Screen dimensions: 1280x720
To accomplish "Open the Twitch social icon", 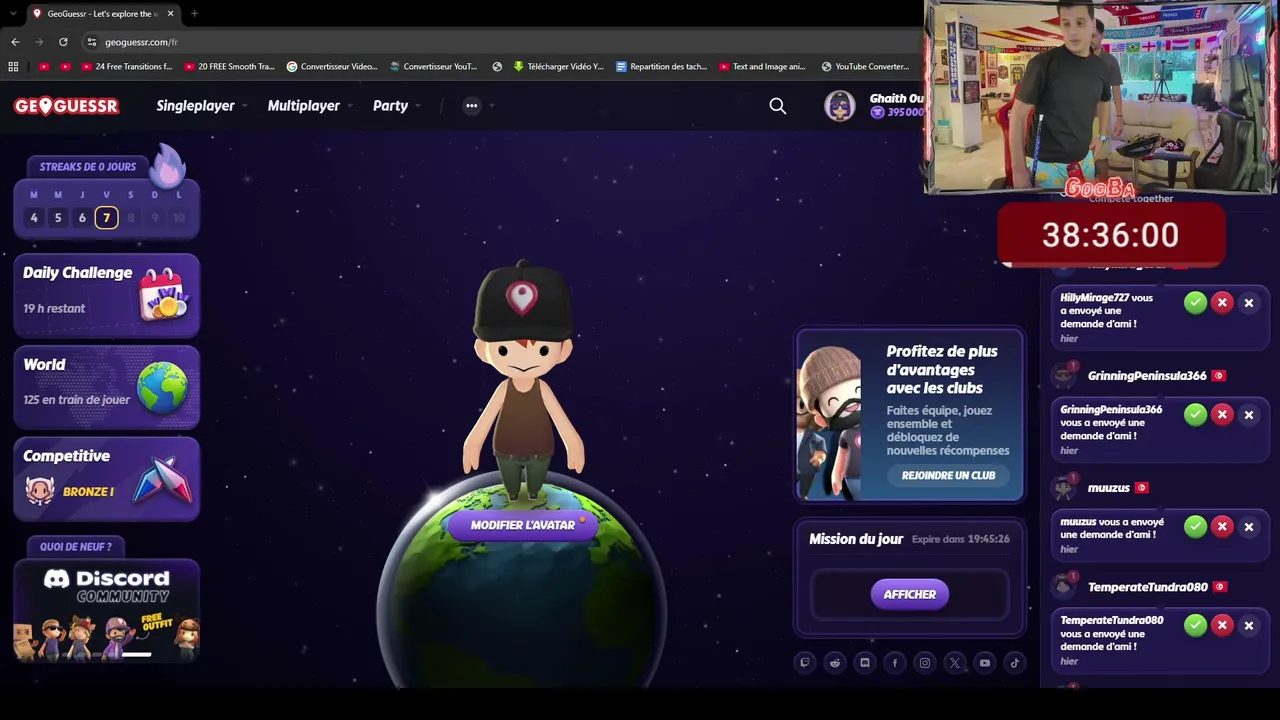I will [805, 663].
